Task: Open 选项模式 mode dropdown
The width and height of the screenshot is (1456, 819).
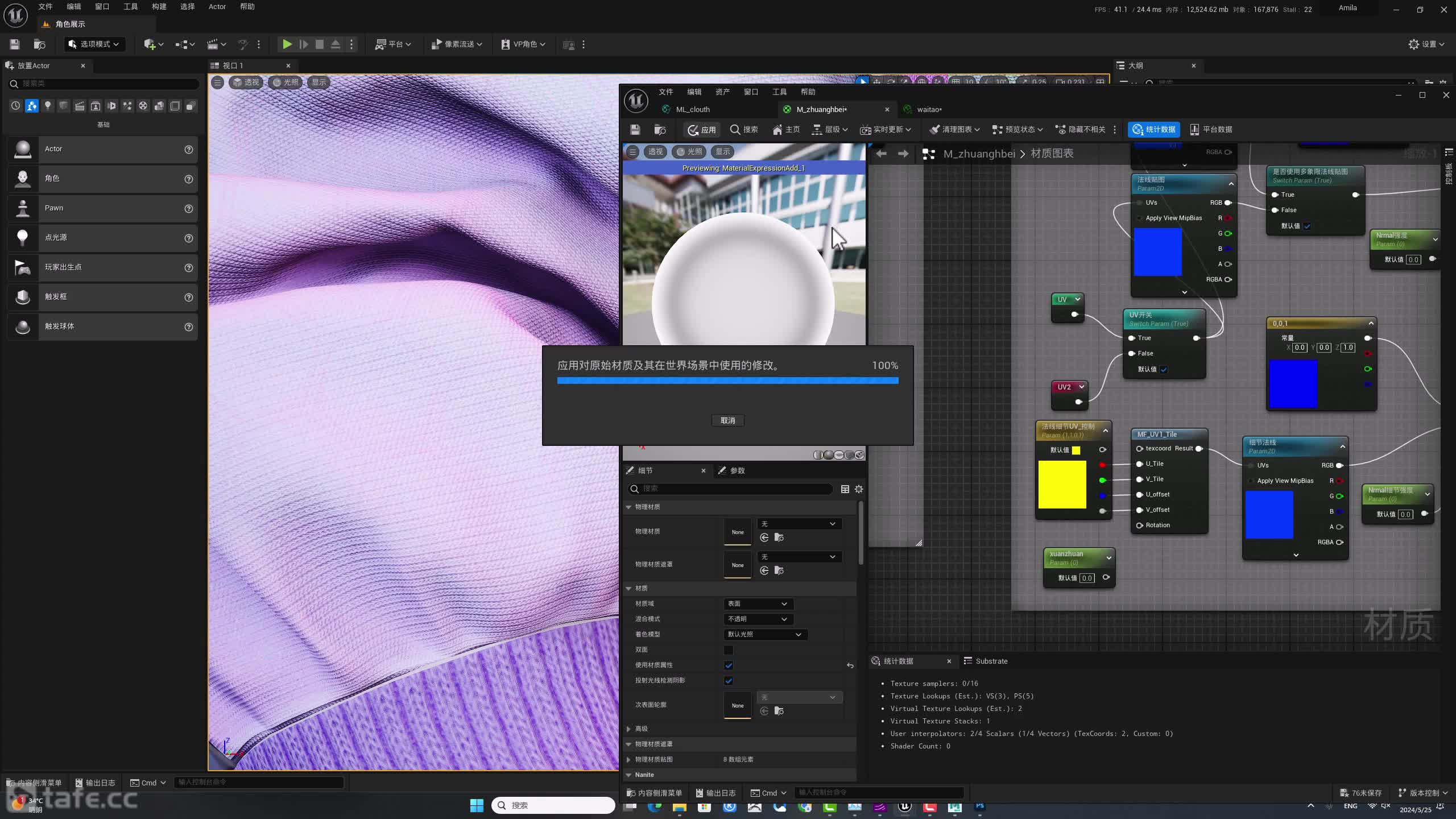Action: point(94,44)
